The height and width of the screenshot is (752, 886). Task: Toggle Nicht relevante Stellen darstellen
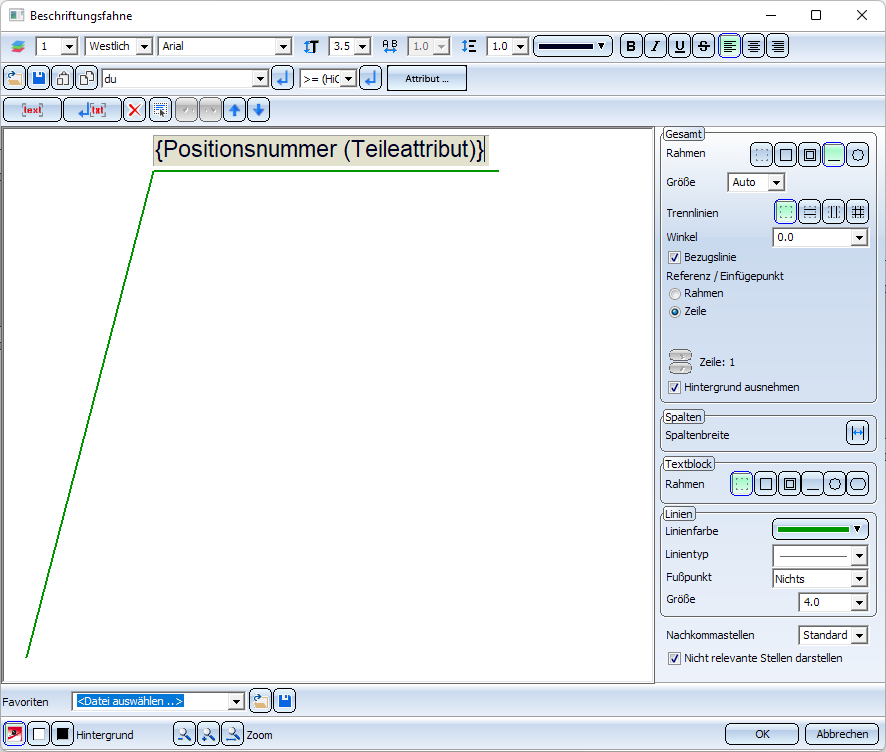pos(675,659)
